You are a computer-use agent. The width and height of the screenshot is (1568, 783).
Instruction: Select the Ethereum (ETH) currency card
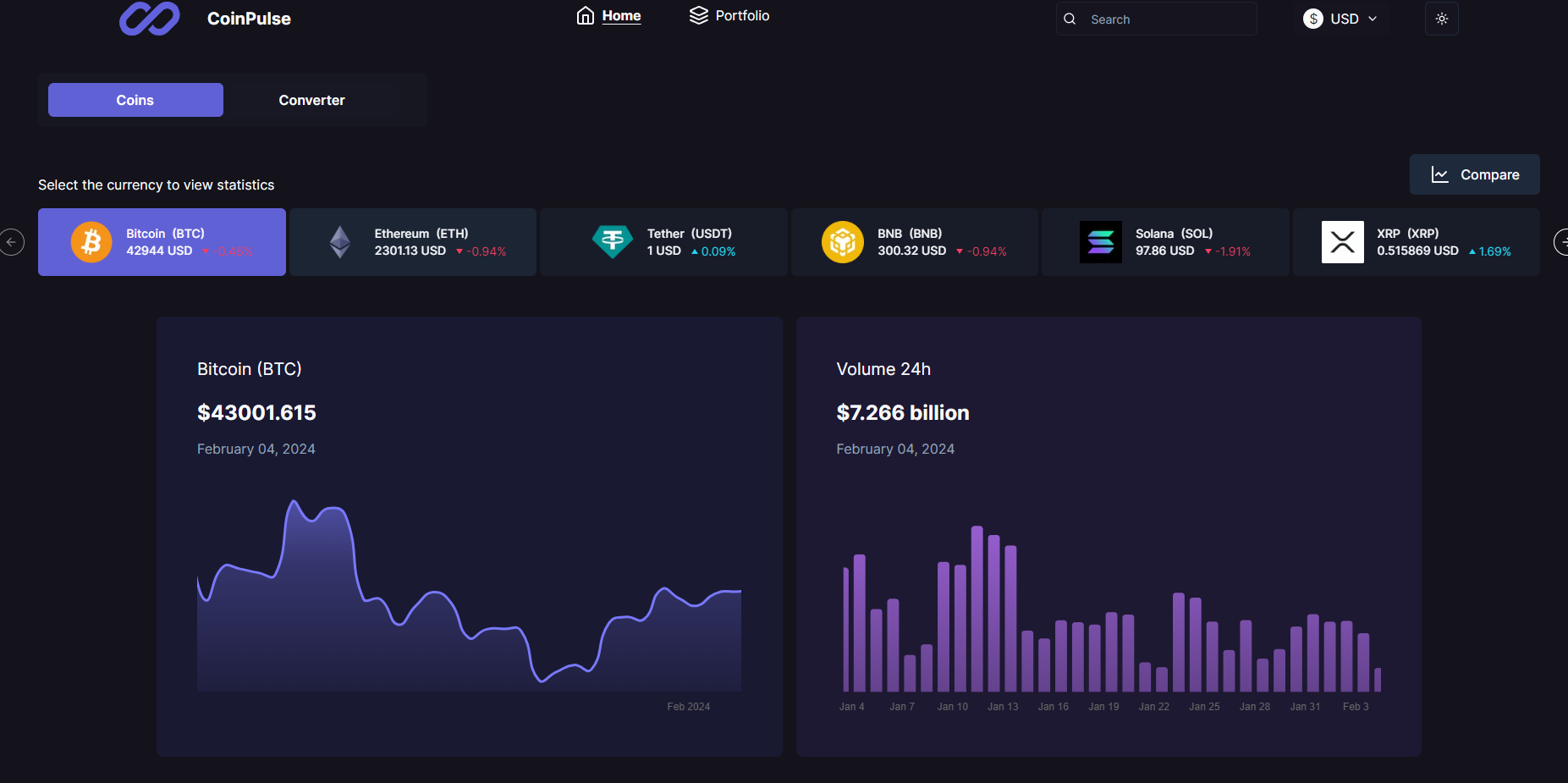tap(412, 241)
